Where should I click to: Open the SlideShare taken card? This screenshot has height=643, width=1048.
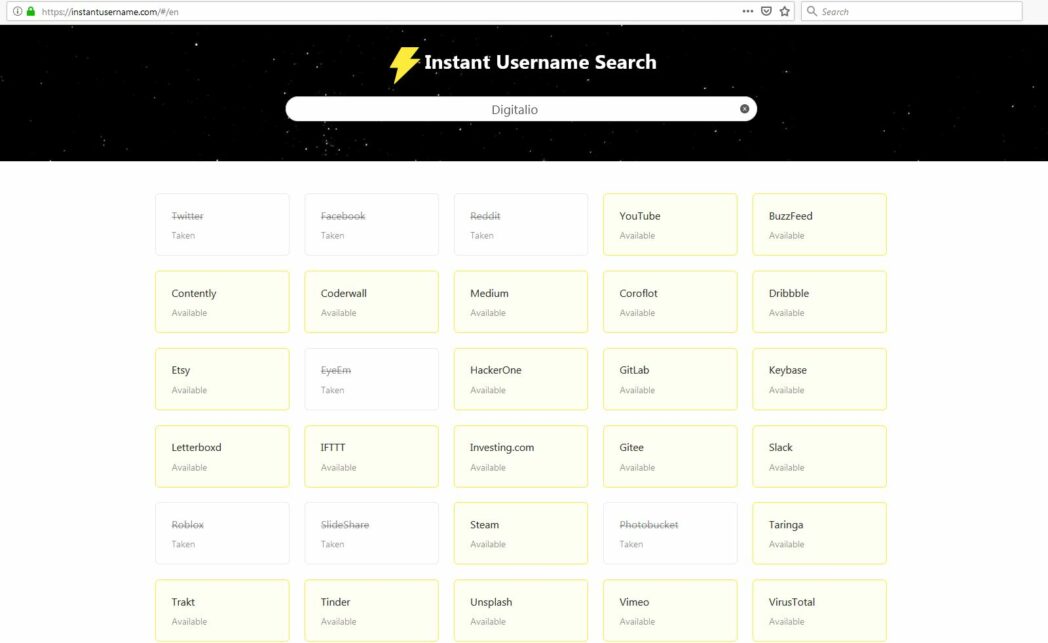[x=372, y=533]
